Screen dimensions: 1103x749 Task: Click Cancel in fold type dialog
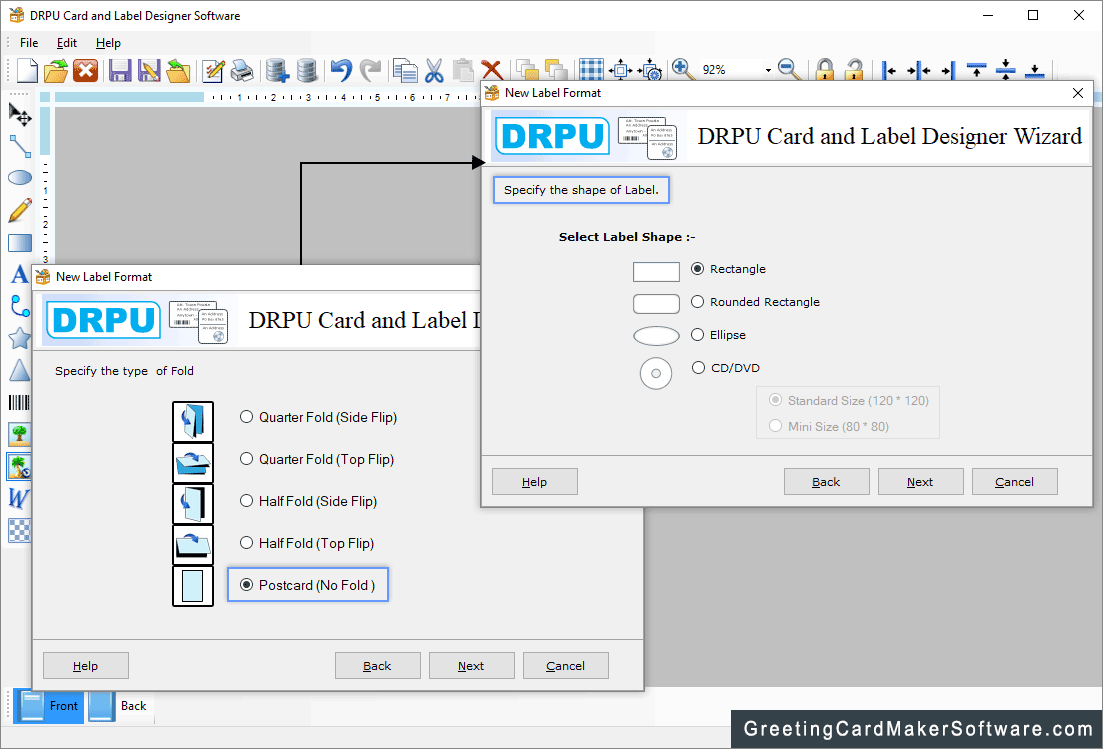click(x=566, y=665)
